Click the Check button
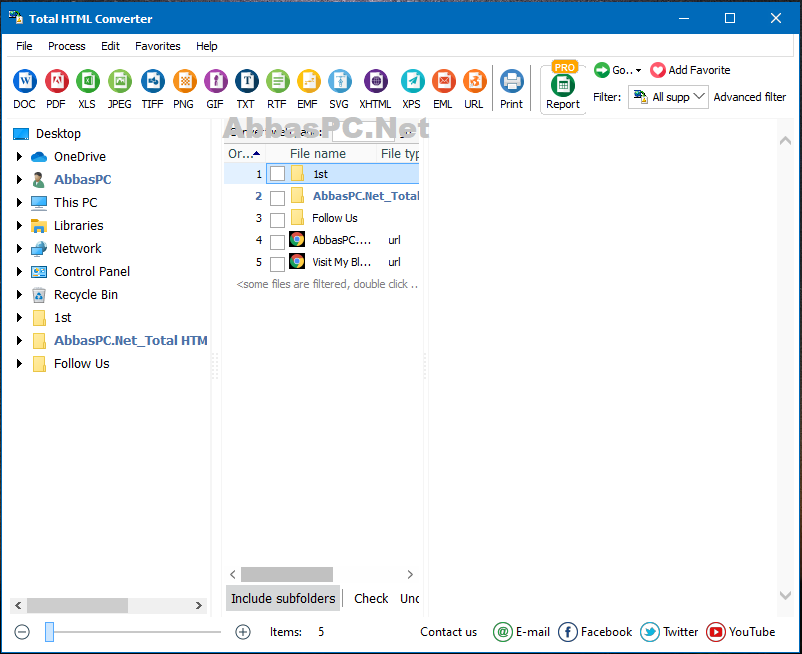Image resolution: width=802 pixels, height=654 pixels. tap(371, 598)
